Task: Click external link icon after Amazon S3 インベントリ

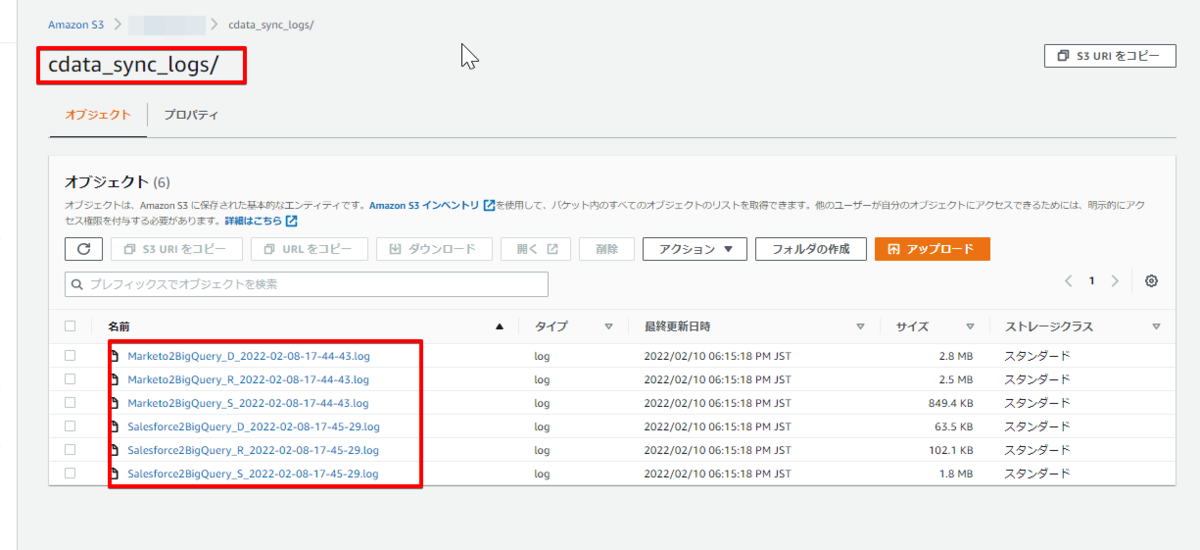Action: tap(490, 205)
